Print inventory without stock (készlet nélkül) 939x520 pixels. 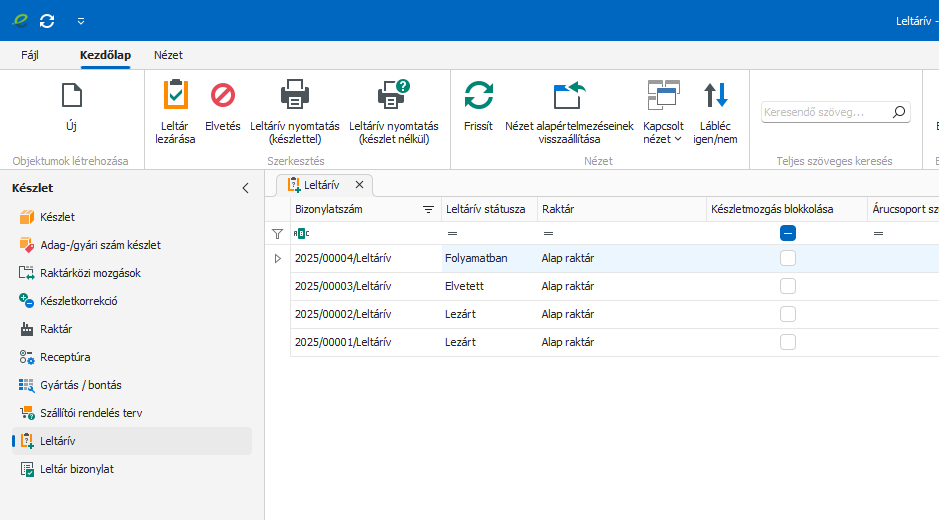tap(393, 96)
